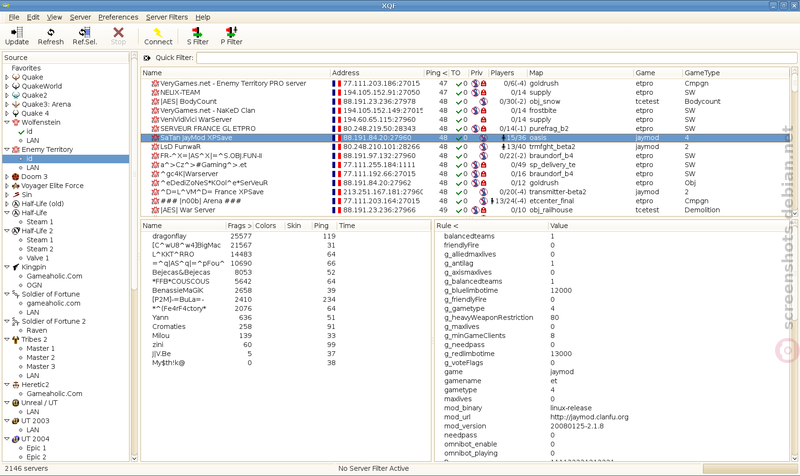Sort servers by GameType column header
Image resolution: width=800 pixels, height=476 pixels.
click(x=736, y=73)
